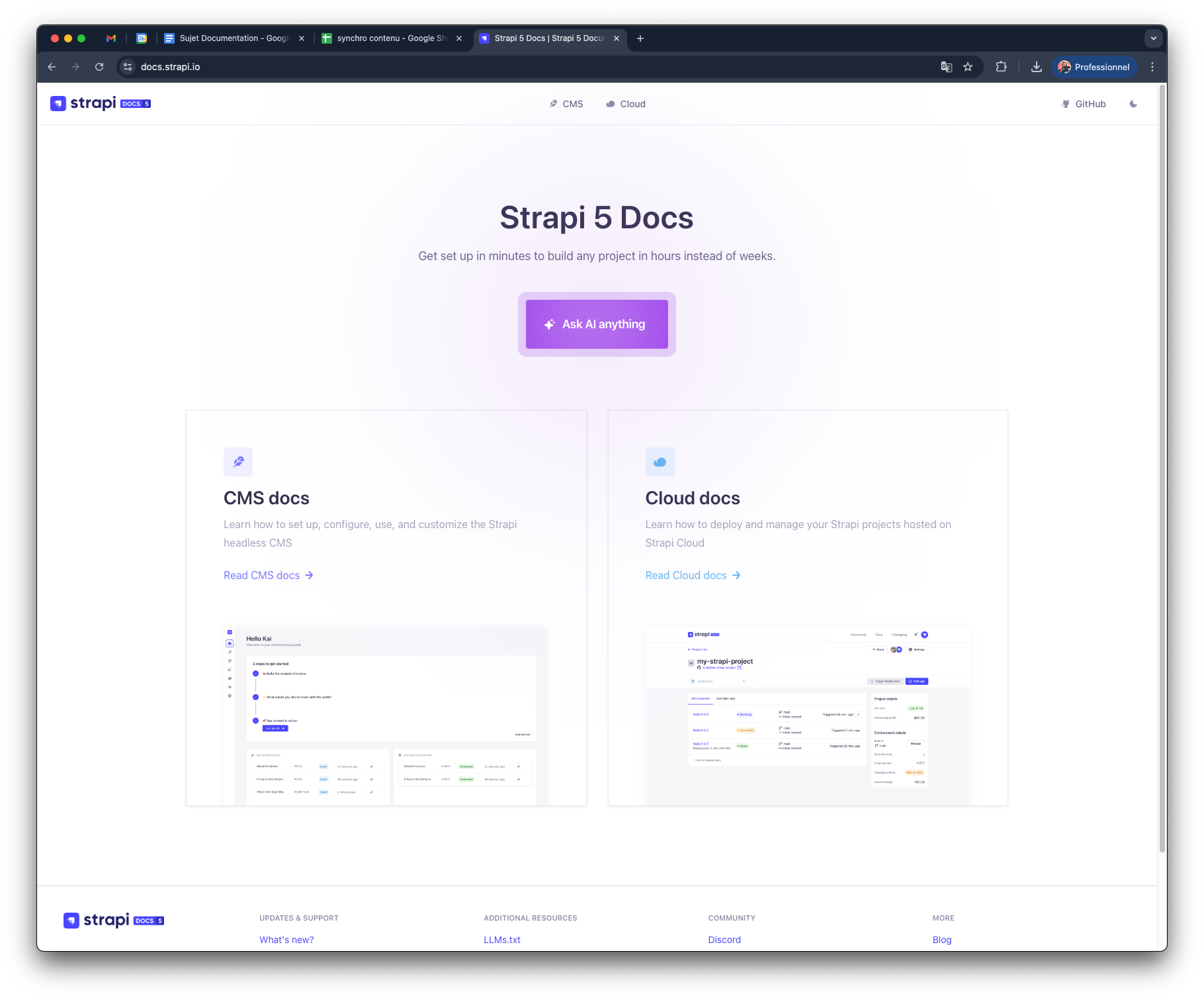Click the page's vertical scrollbar
The image size is (1204, 1000).
click(x=1162, y=463)
